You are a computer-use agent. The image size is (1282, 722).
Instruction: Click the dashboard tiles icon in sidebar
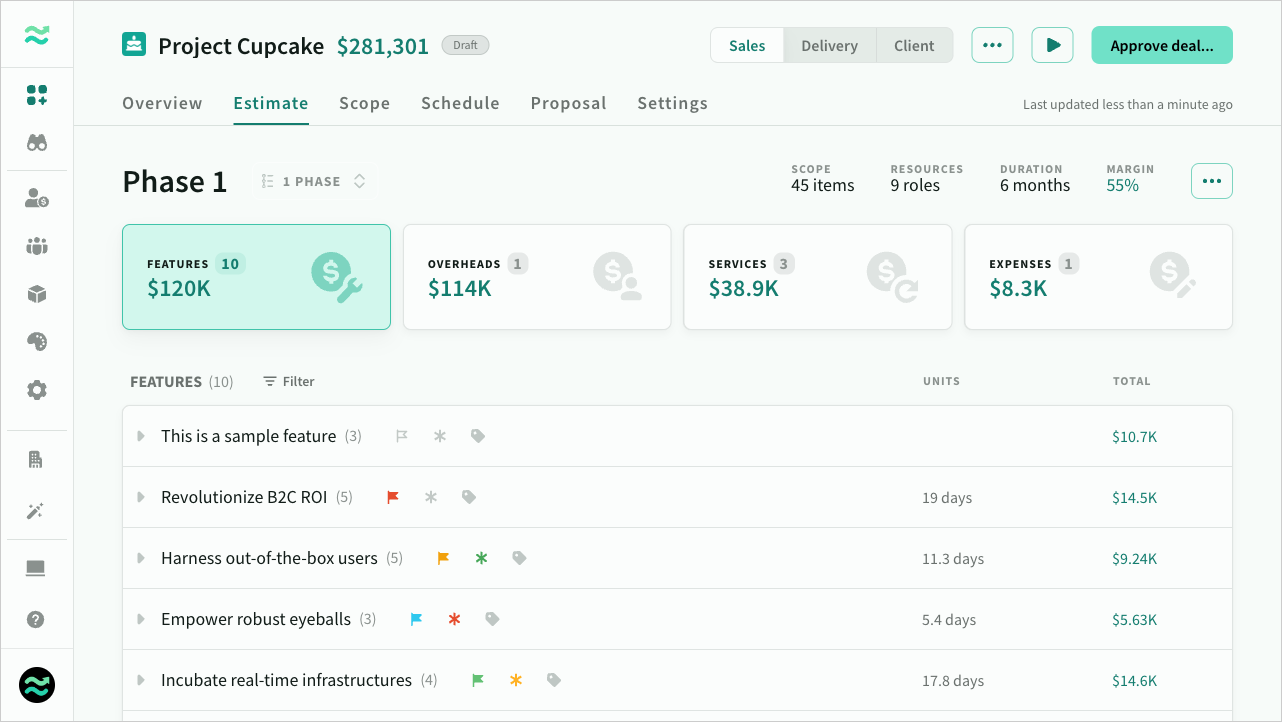coord(37,95)
